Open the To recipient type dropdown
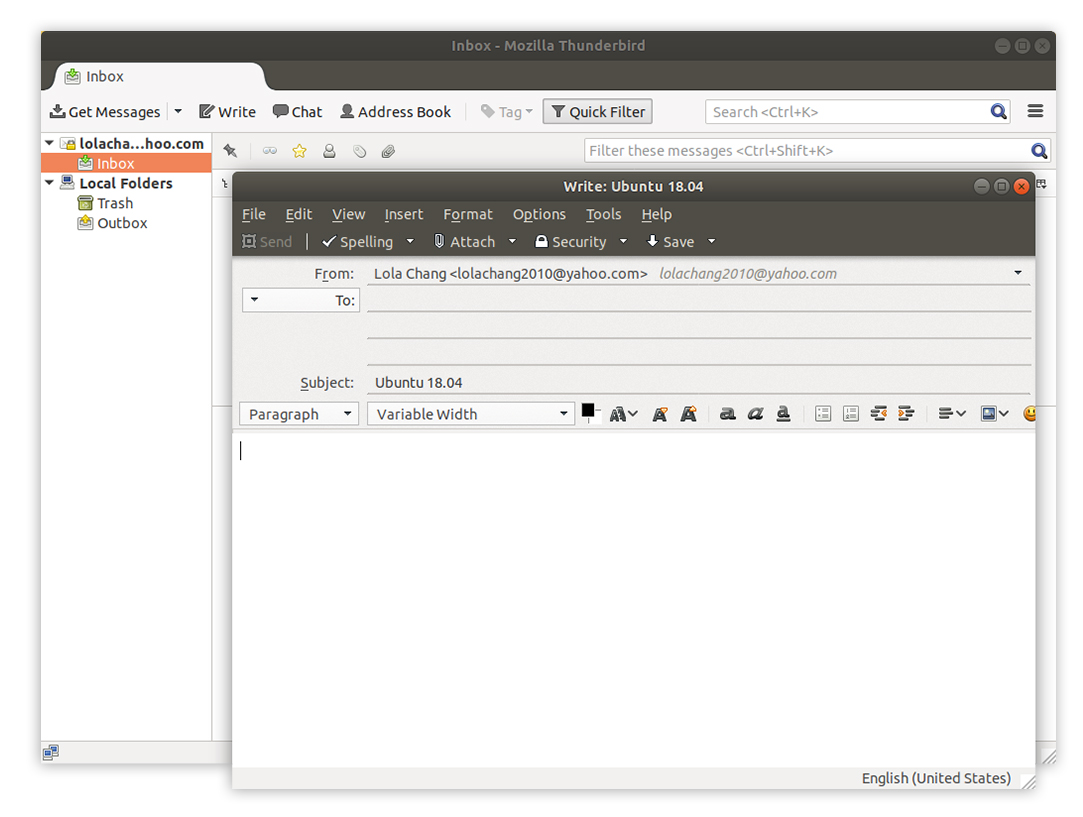The width and height of the screenshot is (1083, 817). (300, 300)
